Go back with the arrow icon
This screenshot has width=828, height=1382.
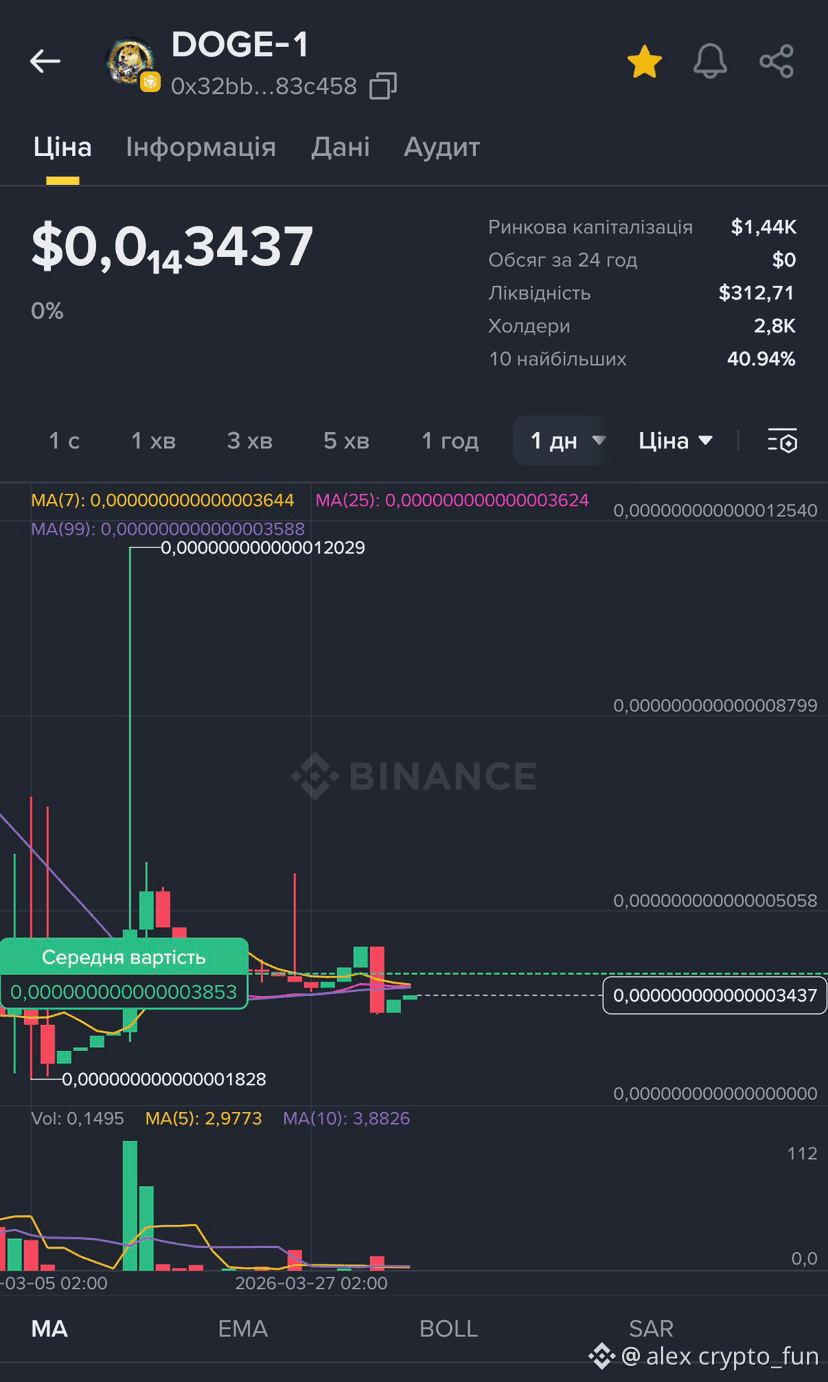pyautogui.click(x=45, y=61)
